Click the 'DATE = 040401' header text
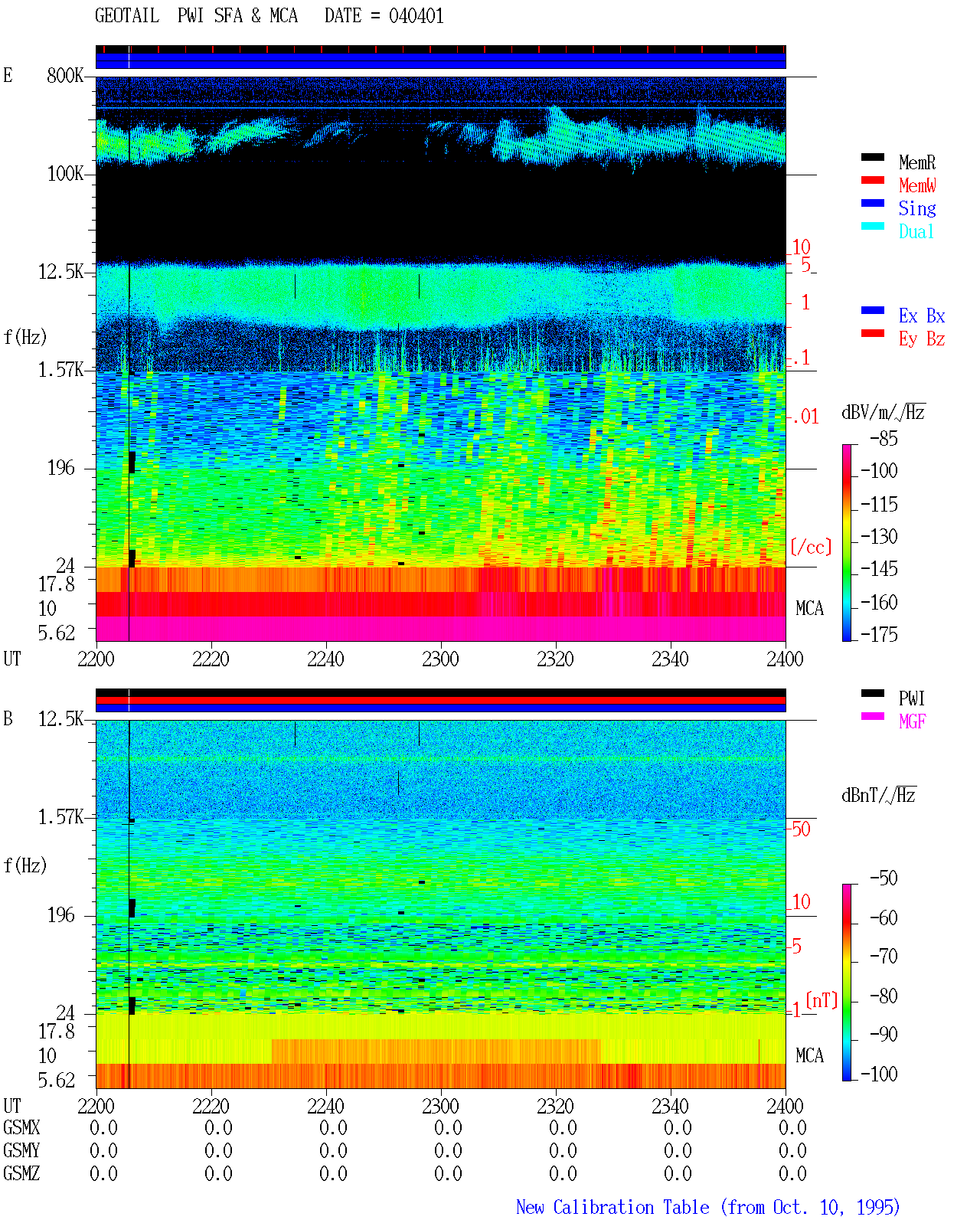 [x=384, y=16]
